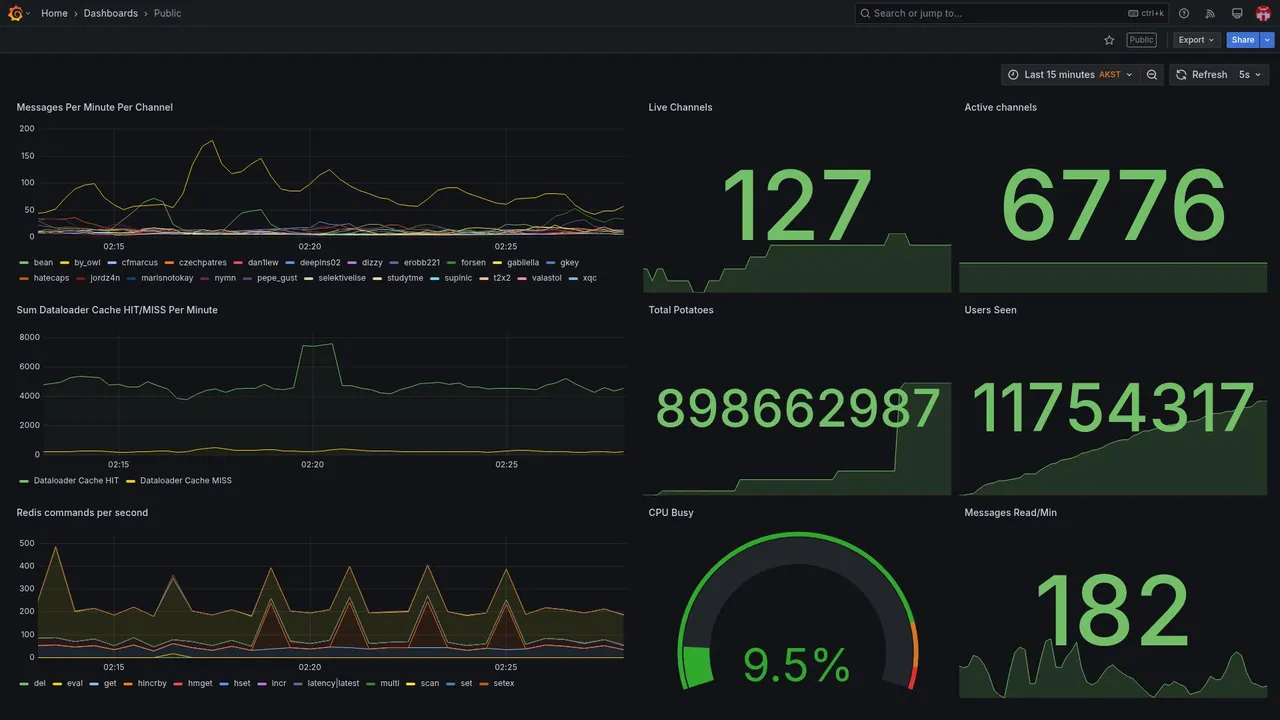Zoom out the time range
This screenshot has height=720, width=1280.
click(x=1152, y=75)
